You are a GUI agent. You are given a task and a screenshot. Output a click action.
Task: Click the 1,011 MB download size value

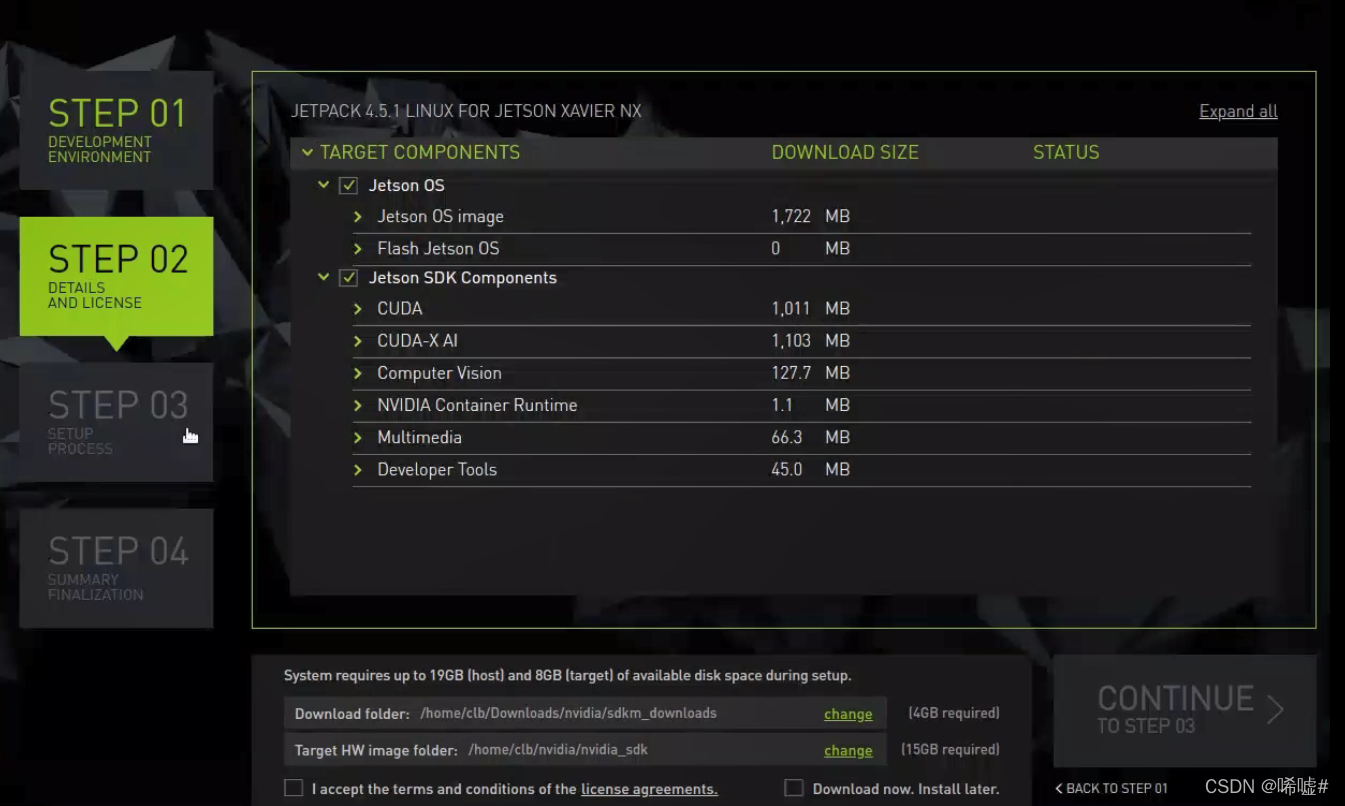pos(811,309)
